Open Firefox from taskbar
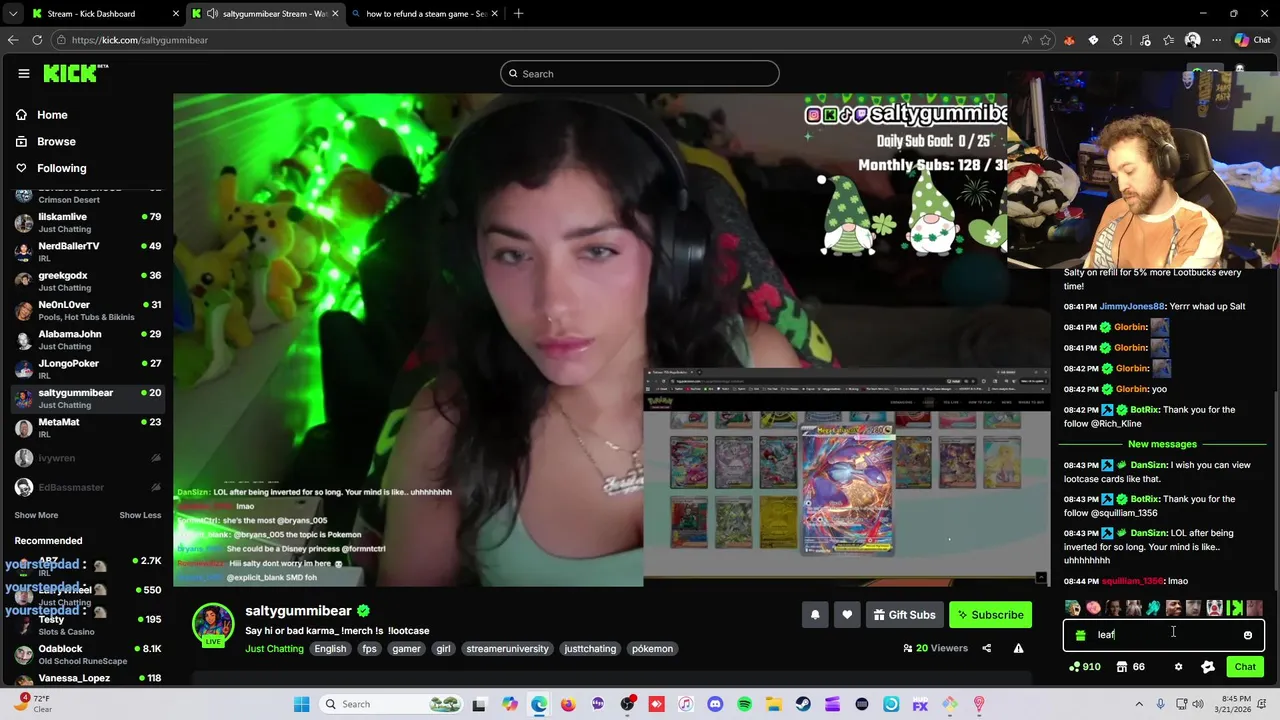The height and width of the screenshot is (720, 1280). (568, 704)
